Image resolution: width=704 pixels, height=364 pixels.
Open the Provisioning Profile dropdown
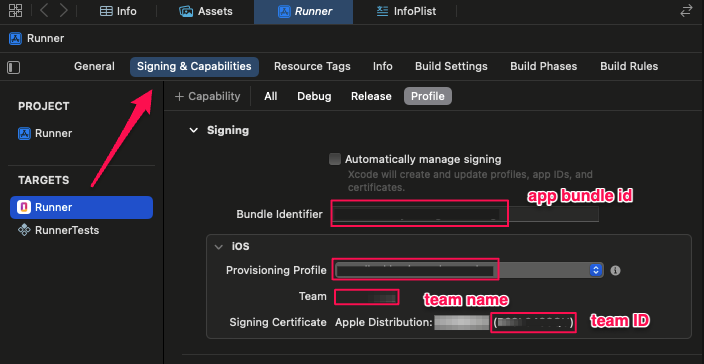468,270
